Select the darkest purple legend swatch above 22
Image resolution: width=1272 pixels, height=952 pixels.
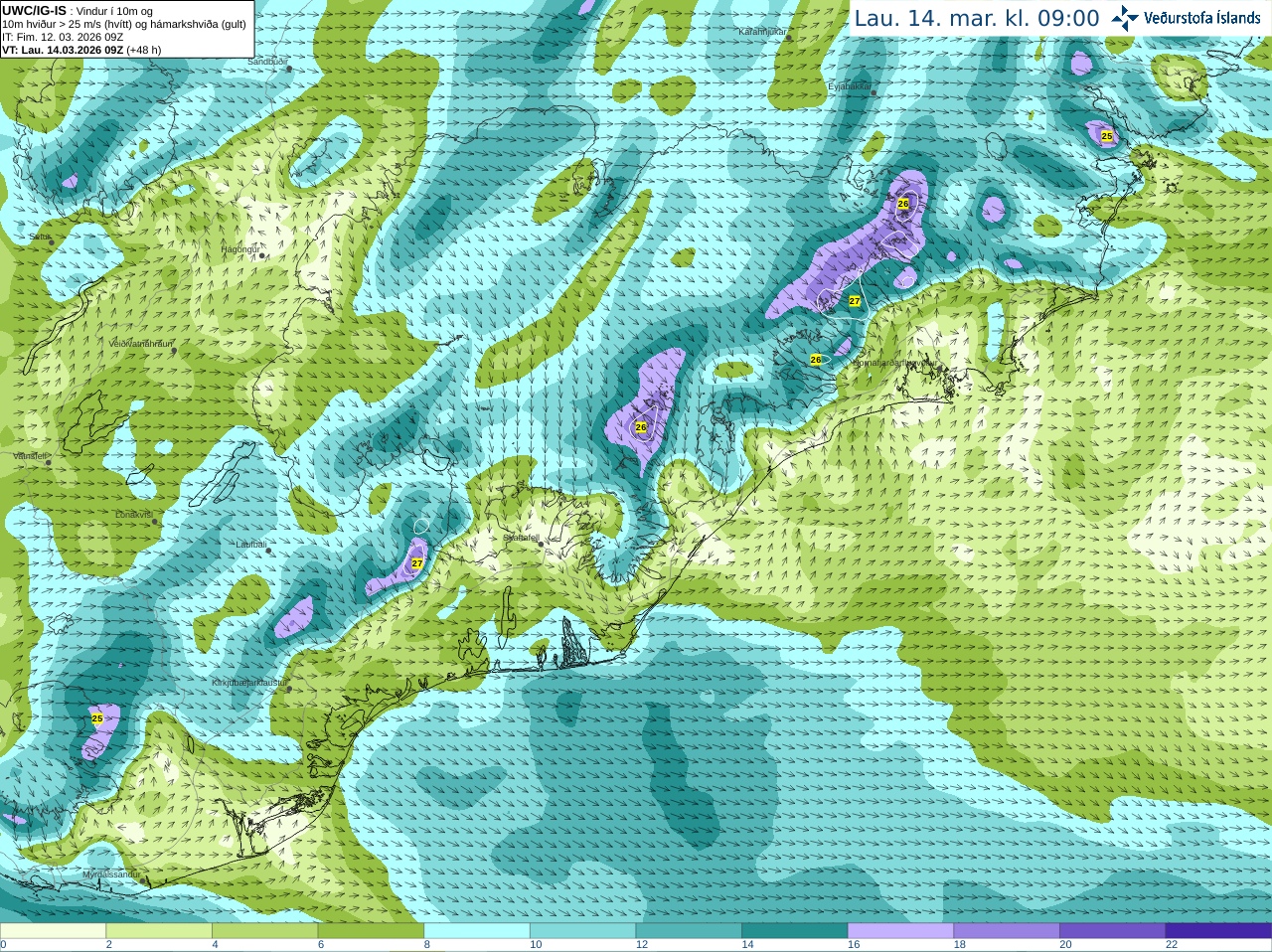click(1218, 931)
